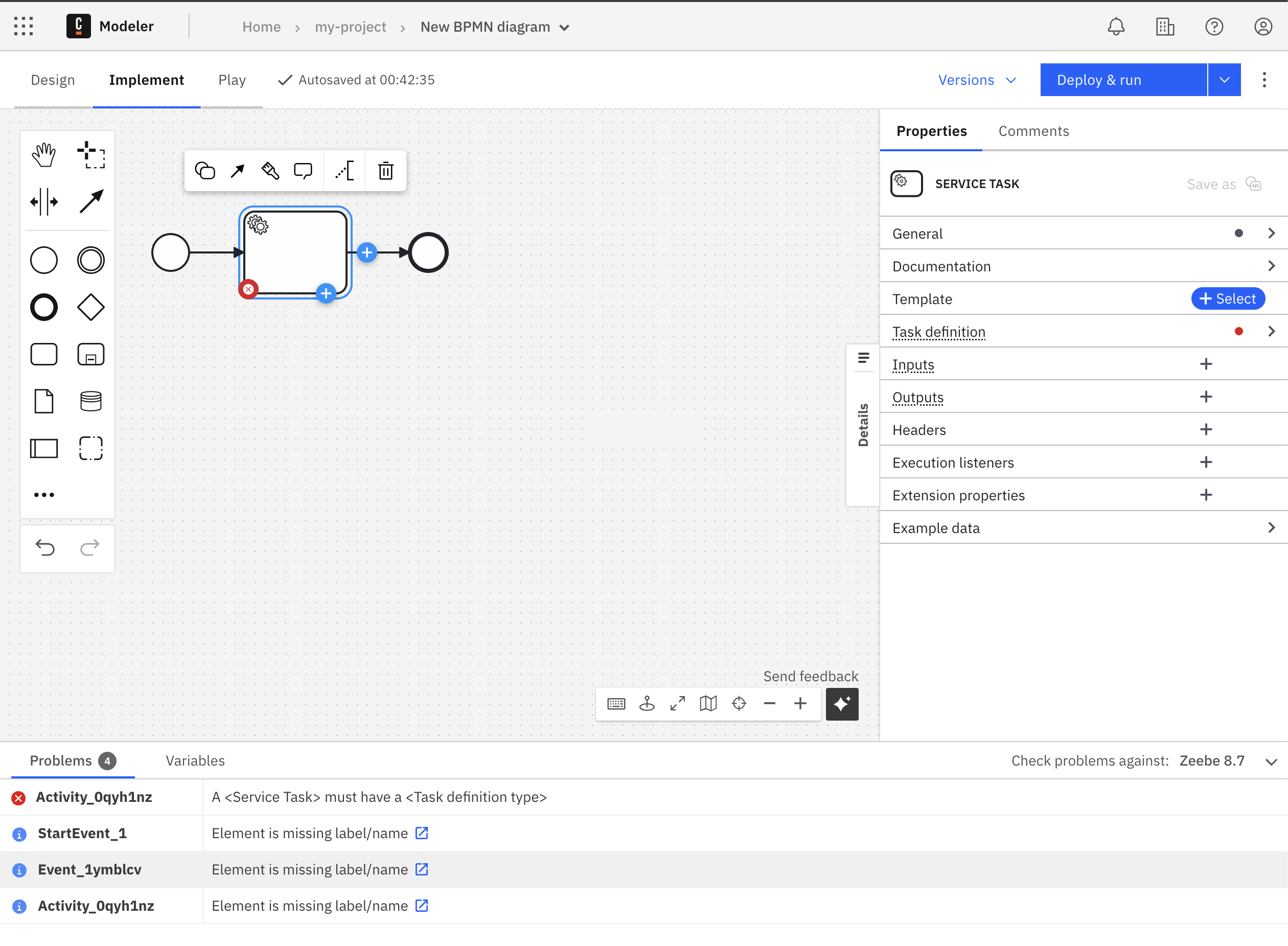Open the app switcher grid
The height and width of the screenshot is (946, 1288).
pyautogui.click(x=24, y=27)
